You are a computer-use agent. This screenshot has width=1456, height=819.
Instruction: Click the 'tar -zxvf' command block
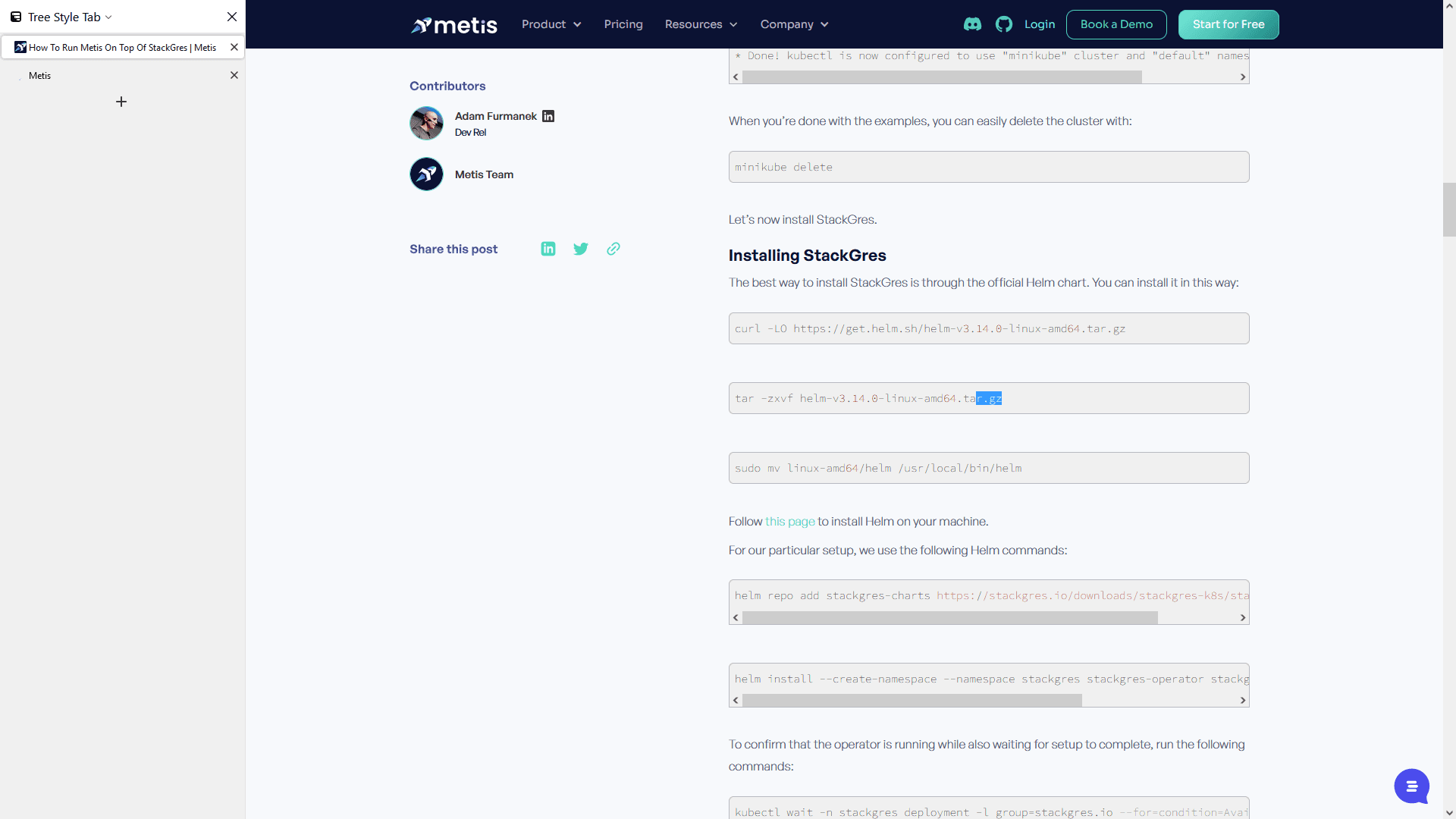click(989, 398)
